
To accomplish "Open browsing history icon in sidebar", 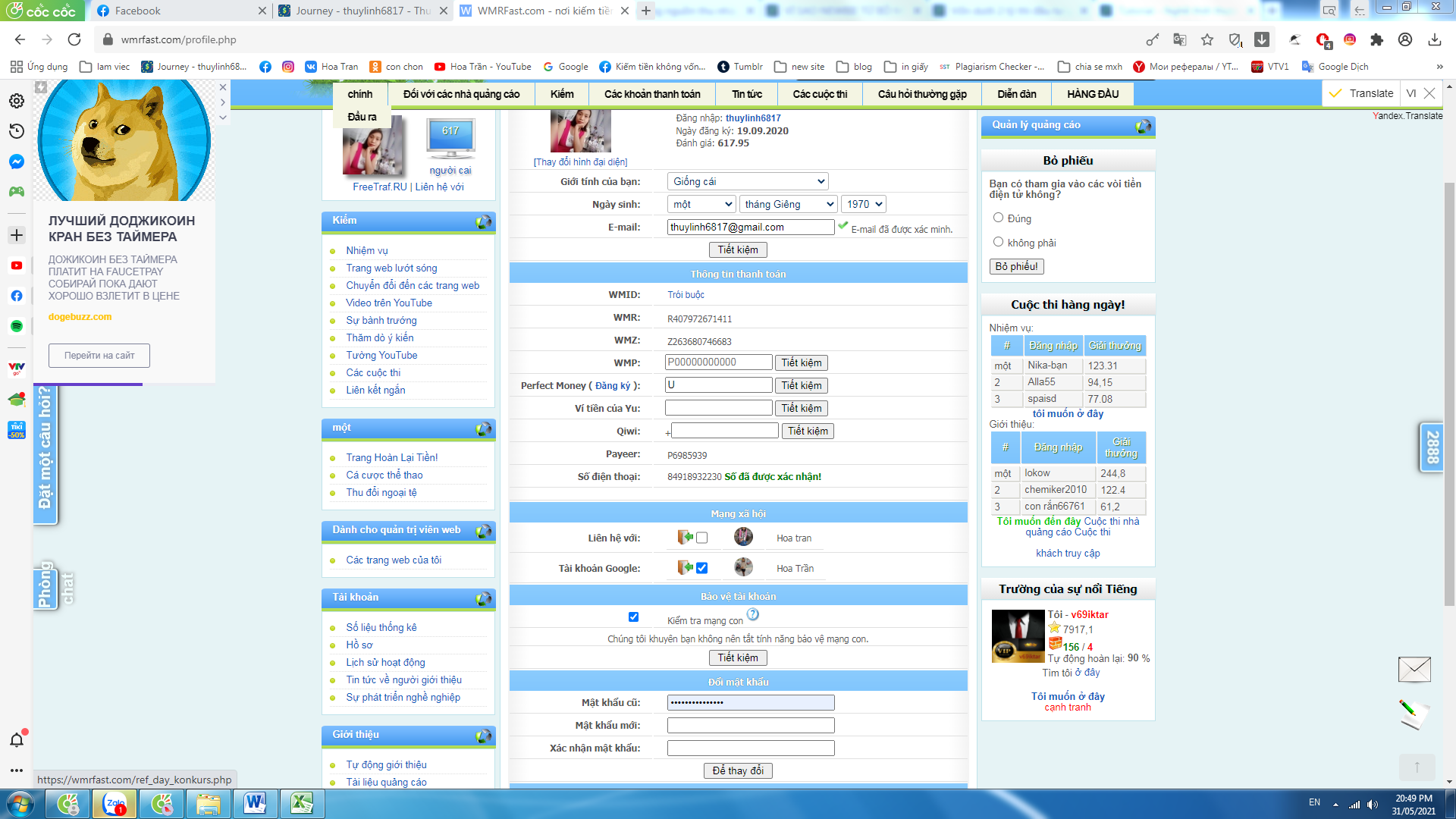I will [16, 131].
